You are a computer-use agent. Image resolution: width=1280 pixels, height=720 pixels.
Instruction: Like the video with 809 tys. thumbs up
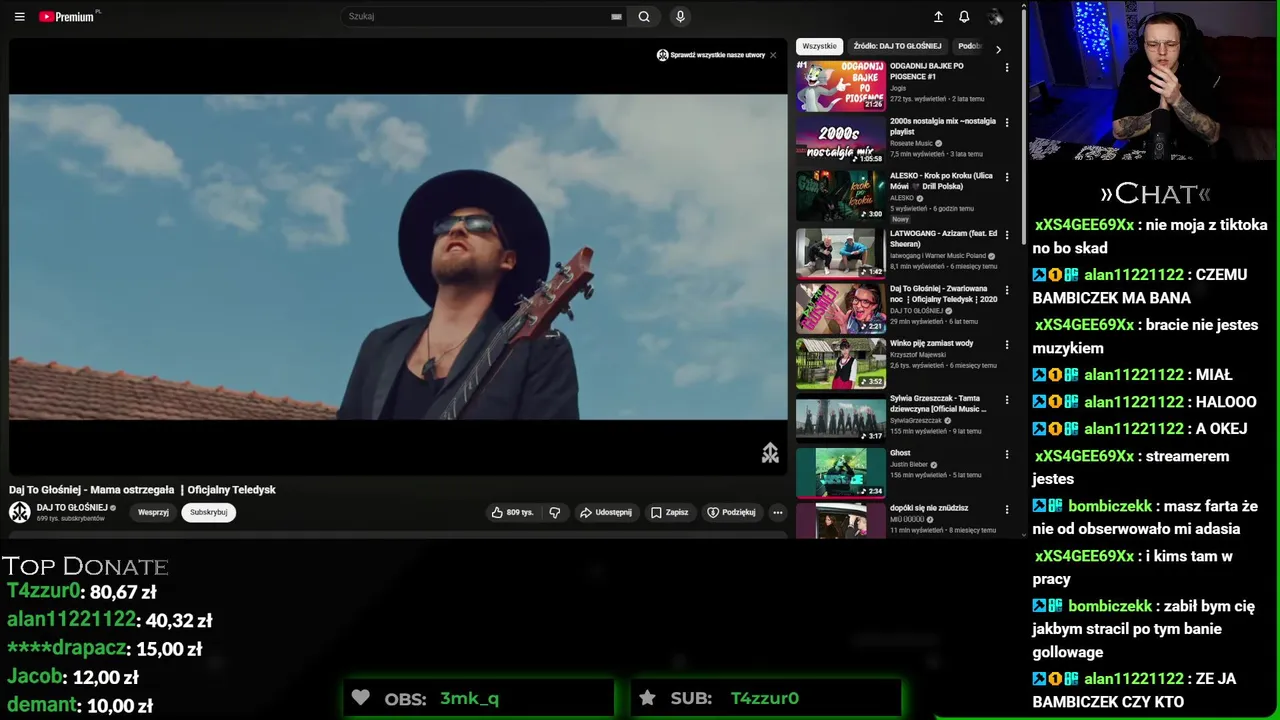pyautogui.click(x=512, y=512)
